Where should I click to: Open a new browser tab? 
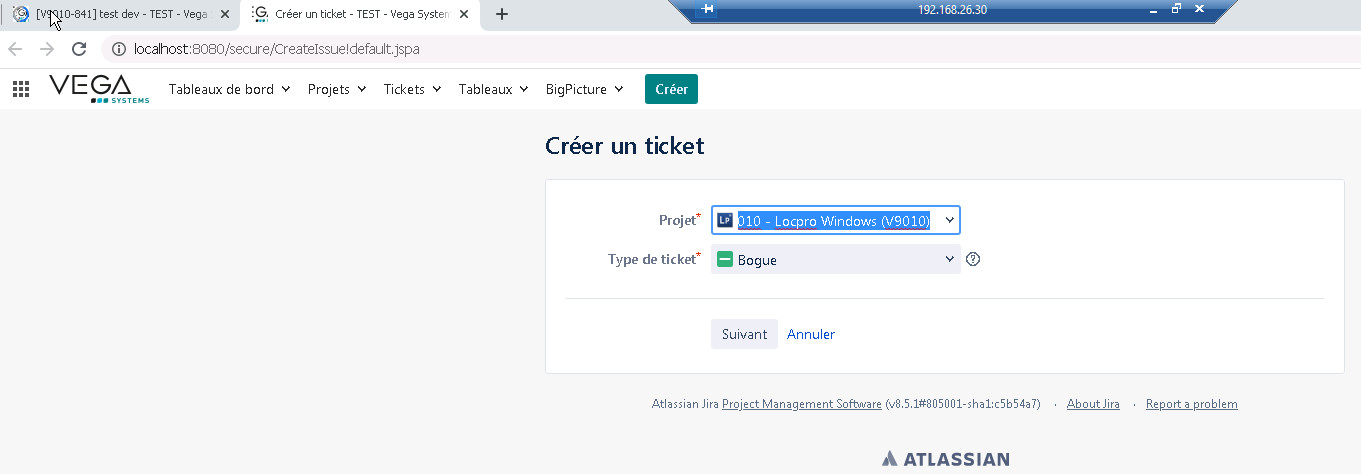coord(502,14)
